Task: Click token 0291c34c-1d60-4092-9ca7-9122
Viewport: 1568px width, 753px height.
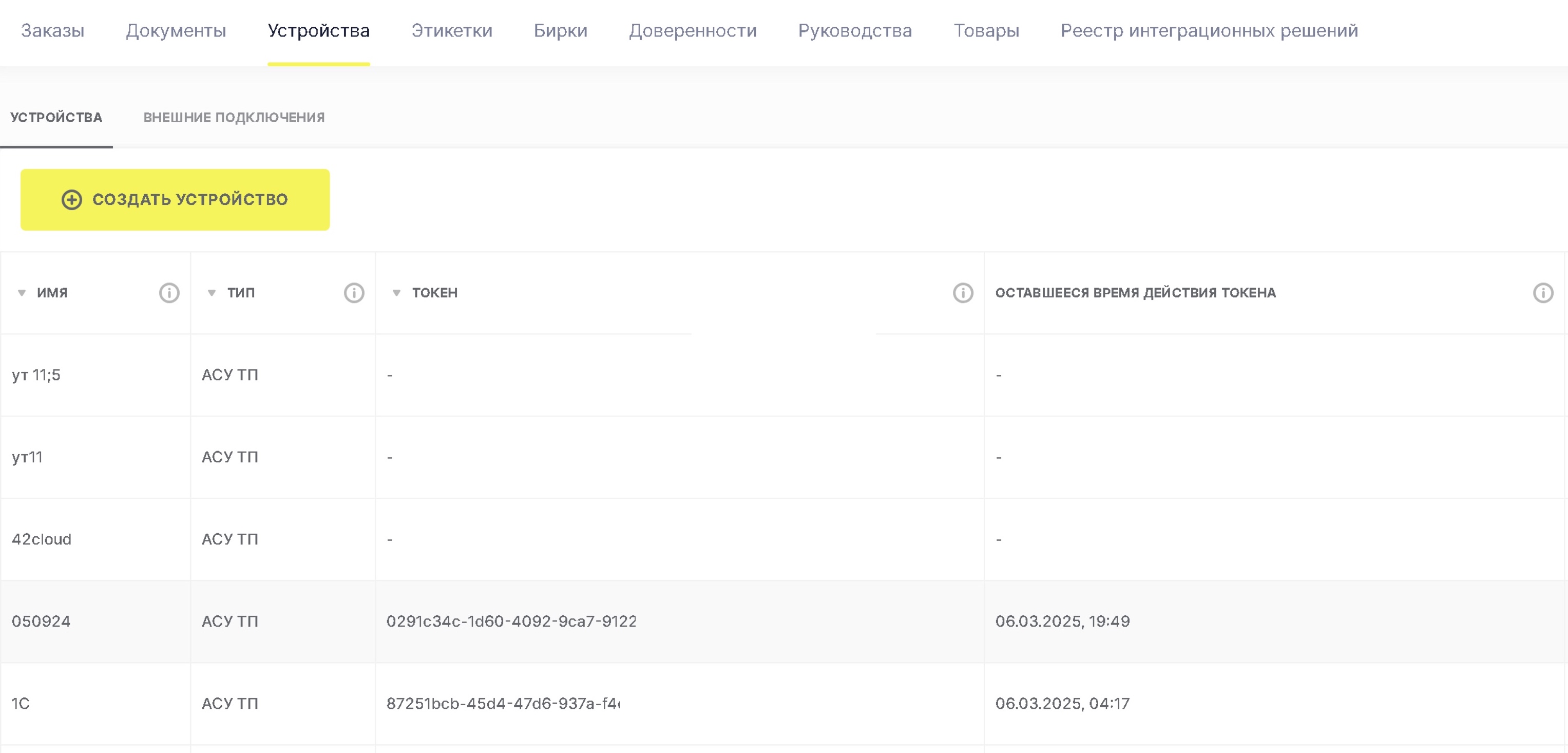Action: [511, 622]
